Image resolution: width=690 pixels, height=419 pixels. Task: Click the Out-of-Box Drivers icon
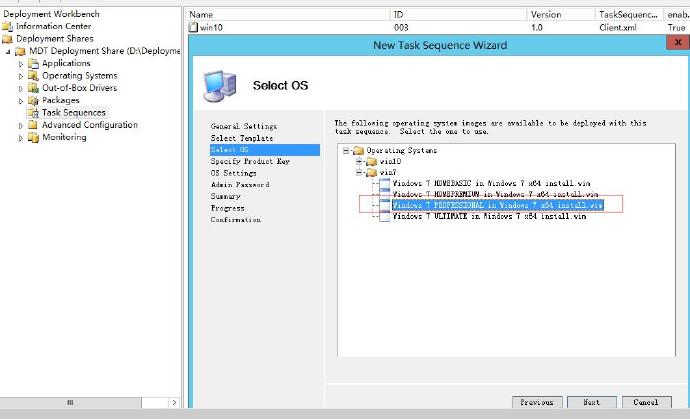pyautogui.click(x=33, y=88)
